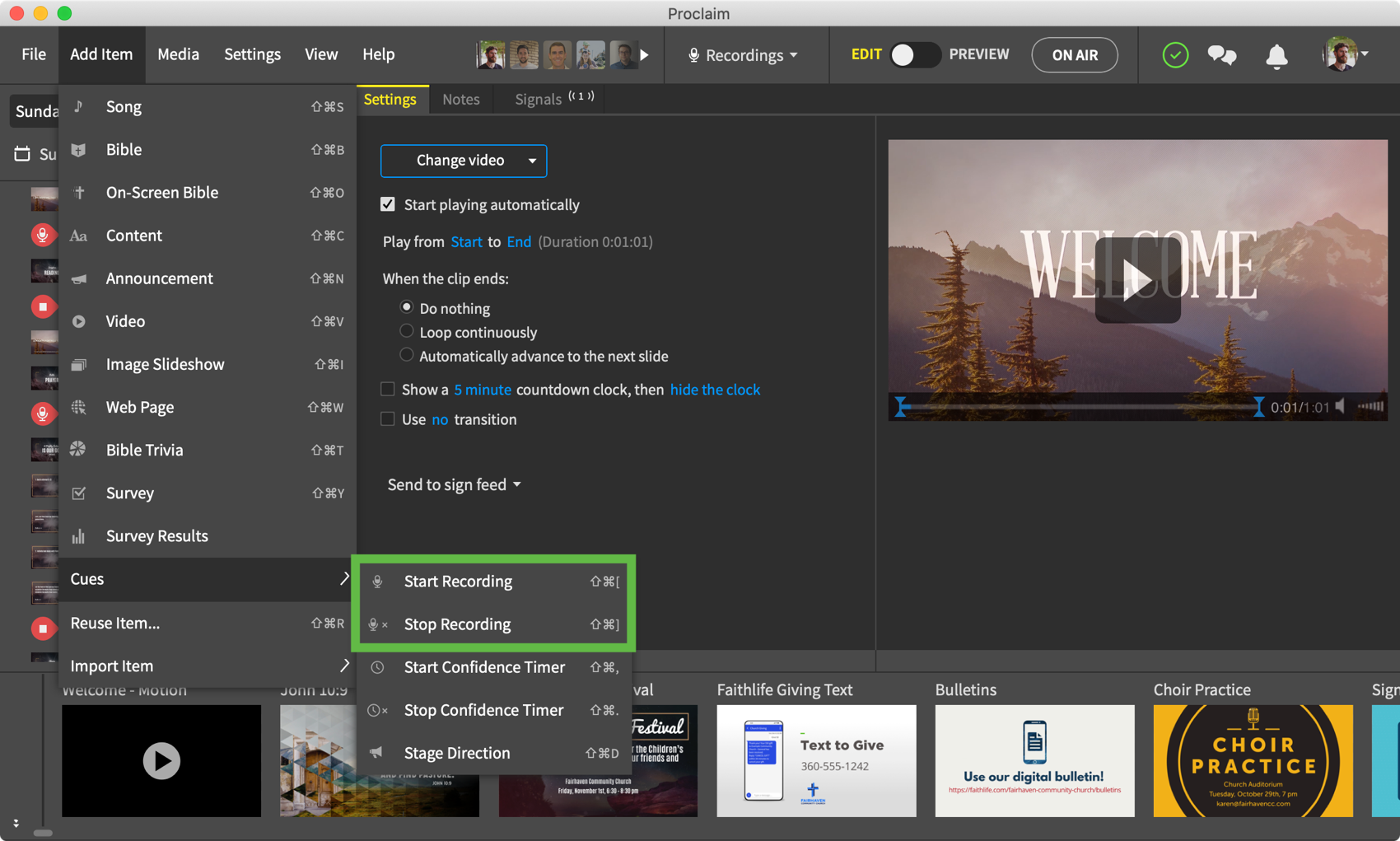Open the Change video dropdown

464,161
